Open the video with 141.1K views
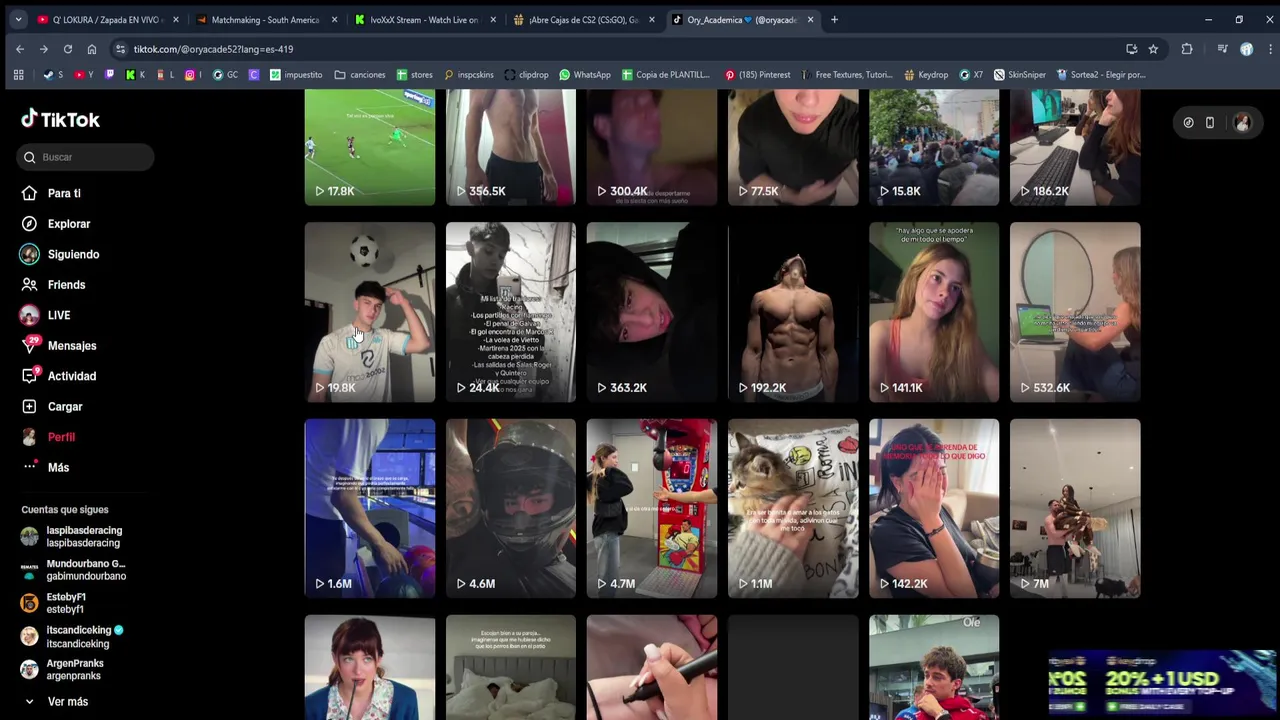Image resolution: width=1280 pixels, height=720 pixels. pos(934,312)
